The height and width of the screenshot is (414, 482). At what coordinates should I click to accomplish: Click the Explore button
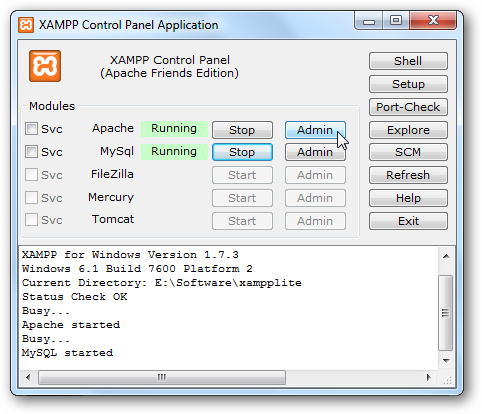[x=408, y=130]
